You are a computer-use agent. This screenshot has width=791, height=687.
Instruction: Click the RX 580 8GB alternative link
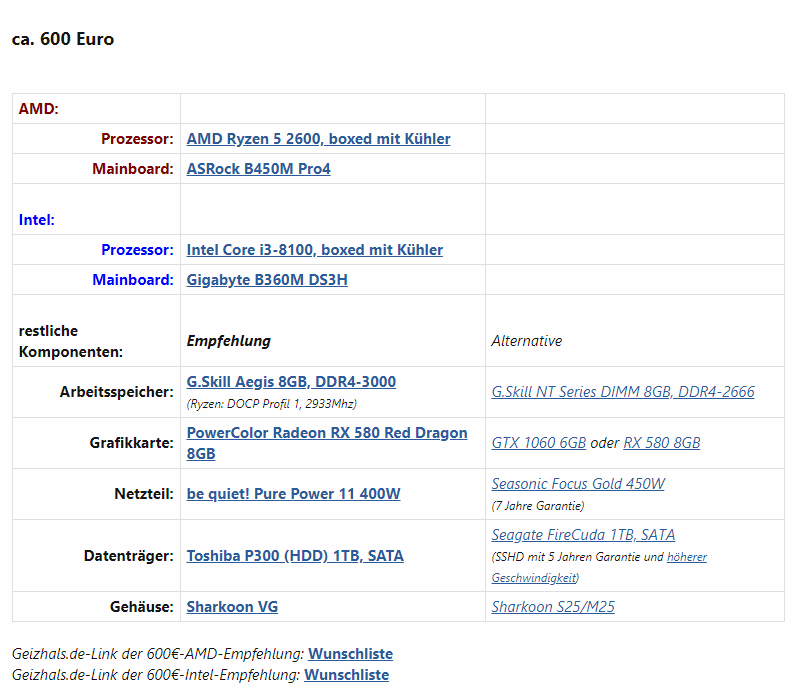tap(662, 443)
